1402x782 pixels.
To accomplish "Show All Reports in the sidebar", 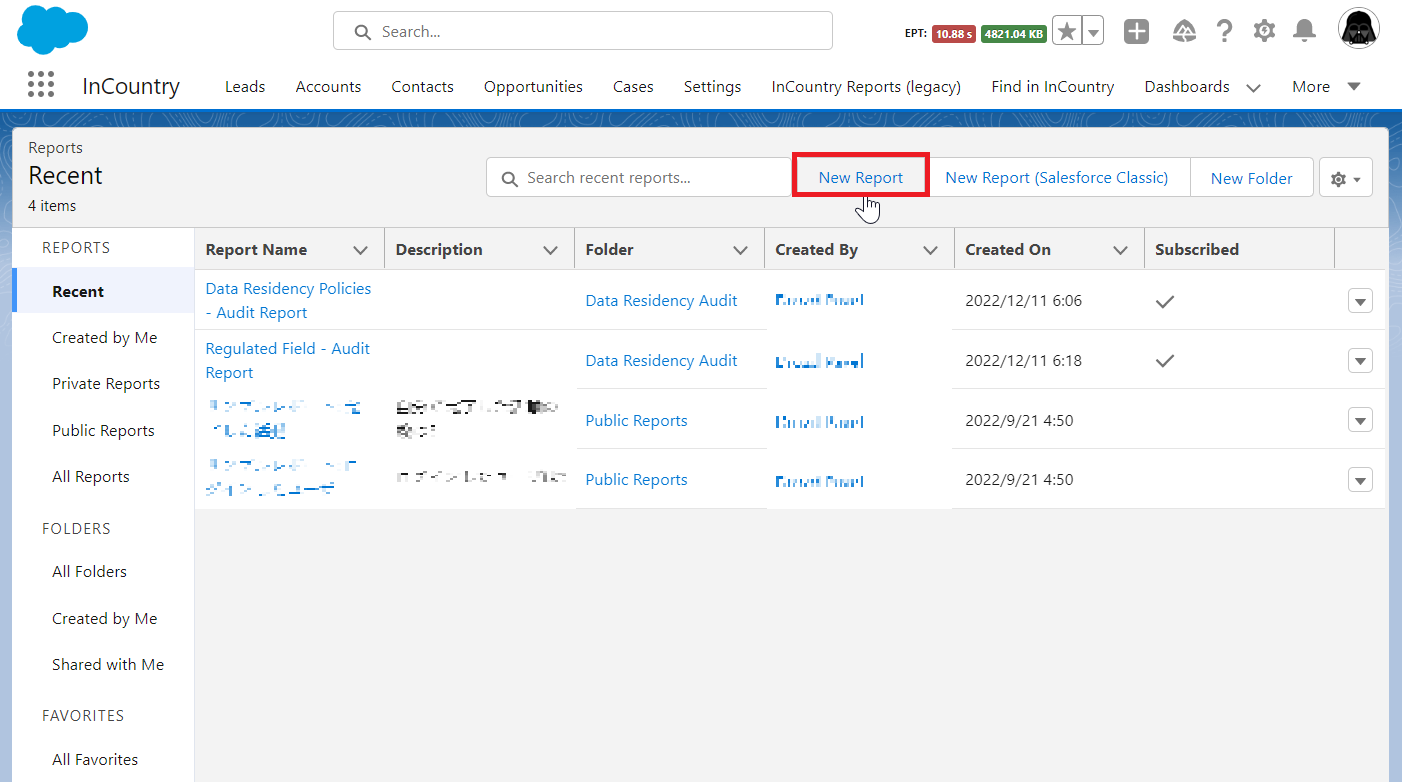I will tap(91, 477).
